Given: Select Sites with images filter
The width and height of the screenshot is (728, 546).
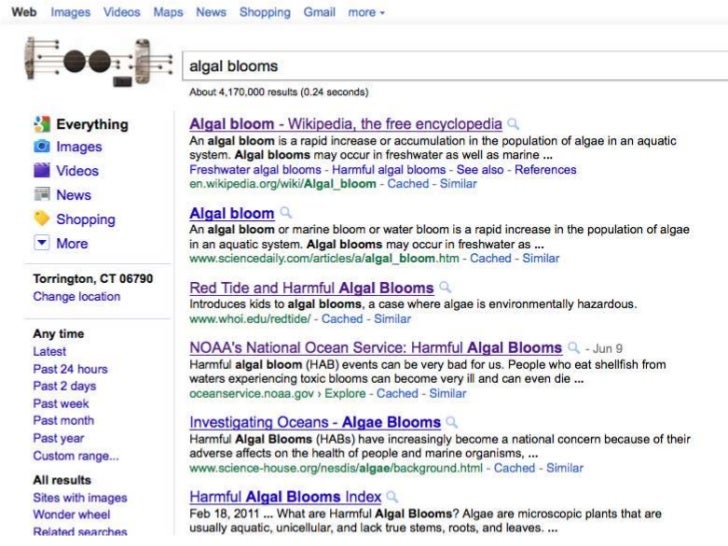Looking at the screenshot, I should pyautogui.click(x=80, y=498).
